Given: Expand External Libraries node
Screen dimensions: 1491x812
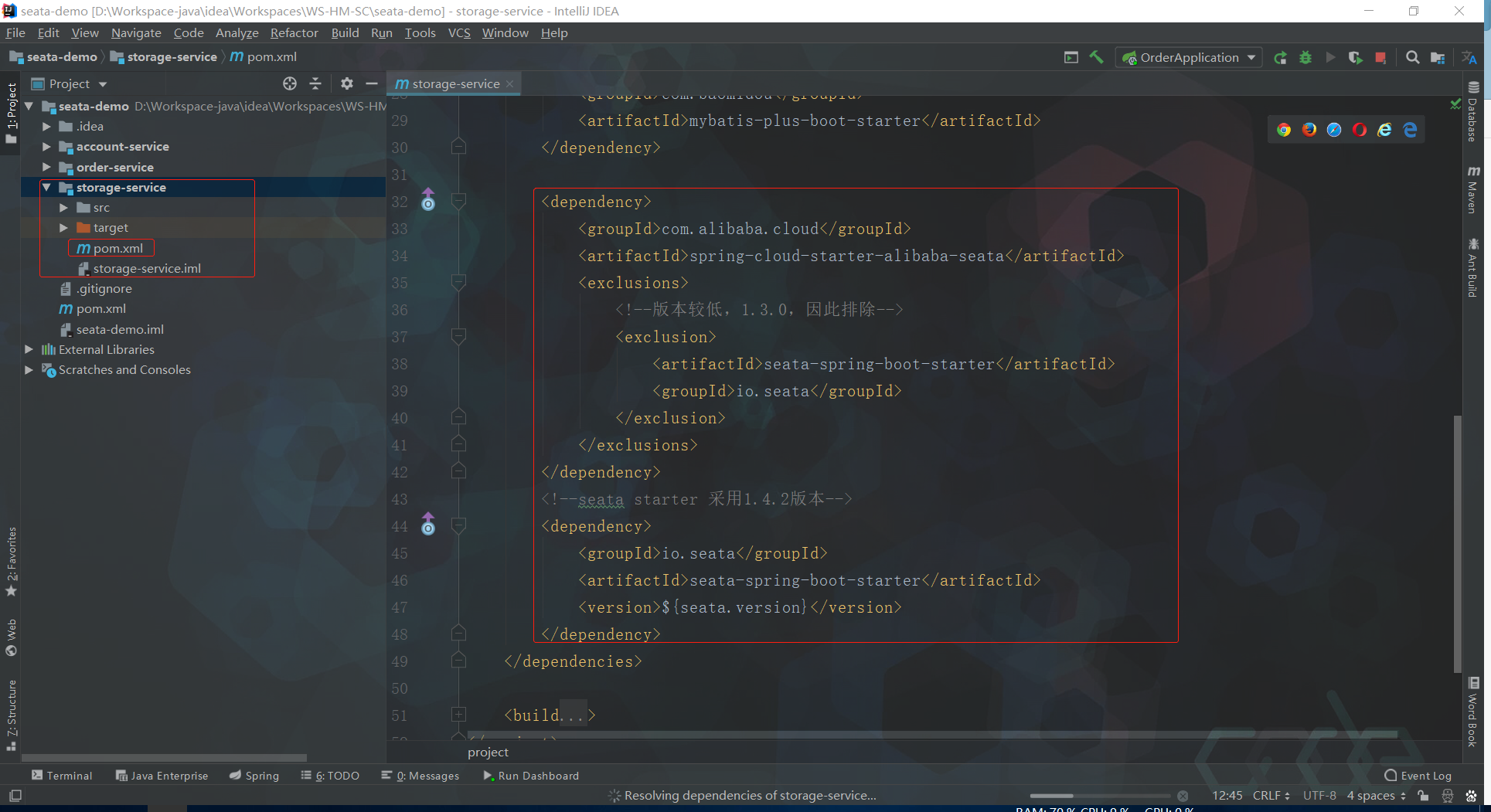Looking at the screenshot, I should 29,349.
